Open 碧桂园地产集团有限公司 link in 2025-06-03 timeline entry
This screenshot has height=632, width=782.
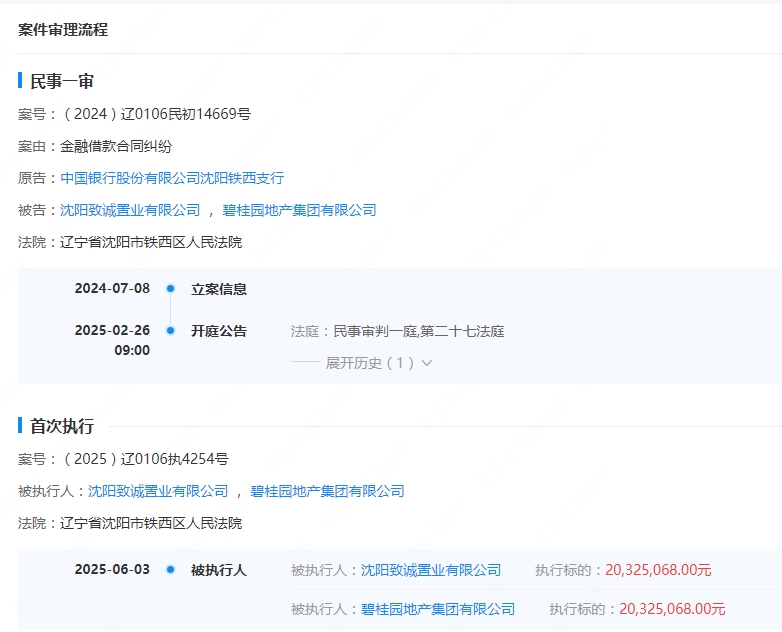tap(438, 609)
